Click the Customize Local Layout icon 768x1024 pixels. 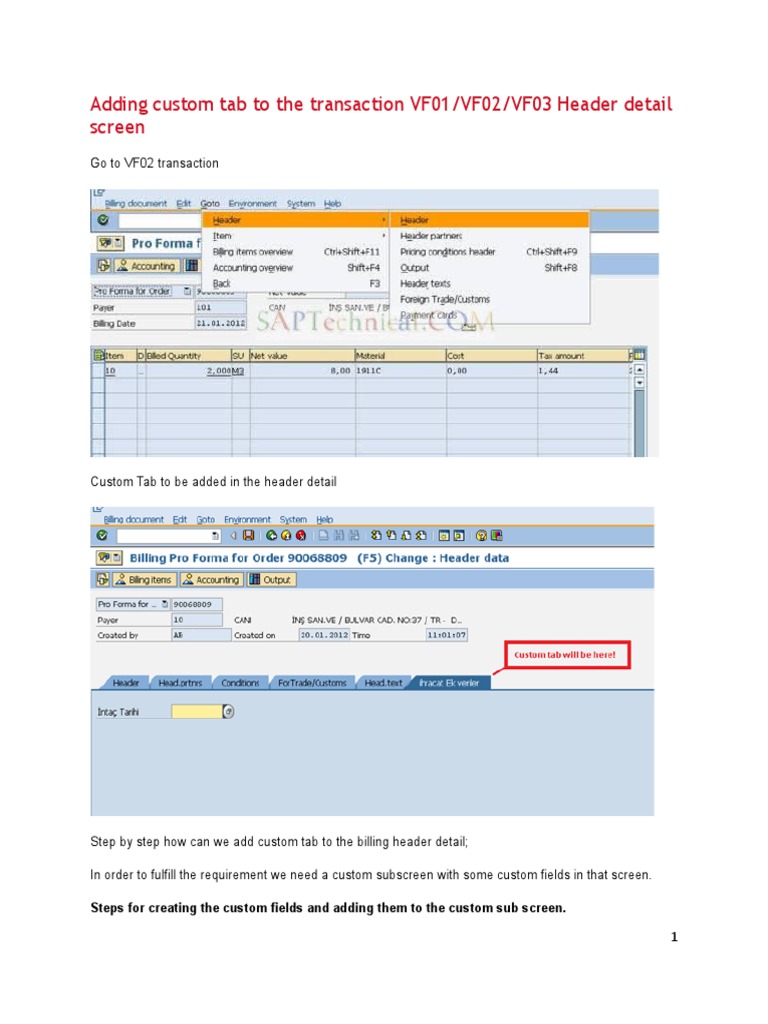pyautogui.click(x=497, y=536)
